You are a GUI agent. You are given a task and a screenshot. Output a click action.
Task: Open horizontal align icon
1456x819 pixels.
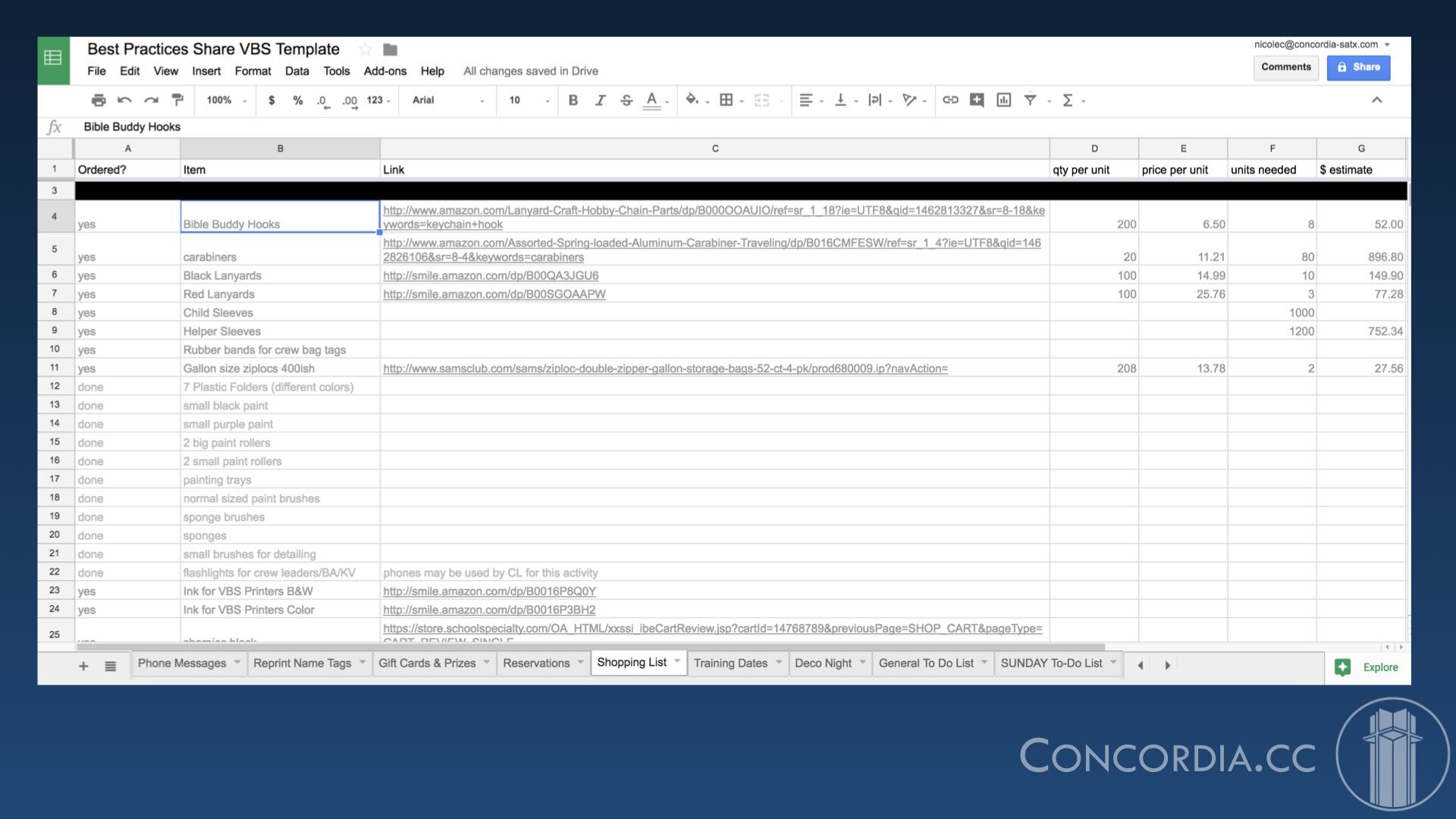tap(806, 100)
